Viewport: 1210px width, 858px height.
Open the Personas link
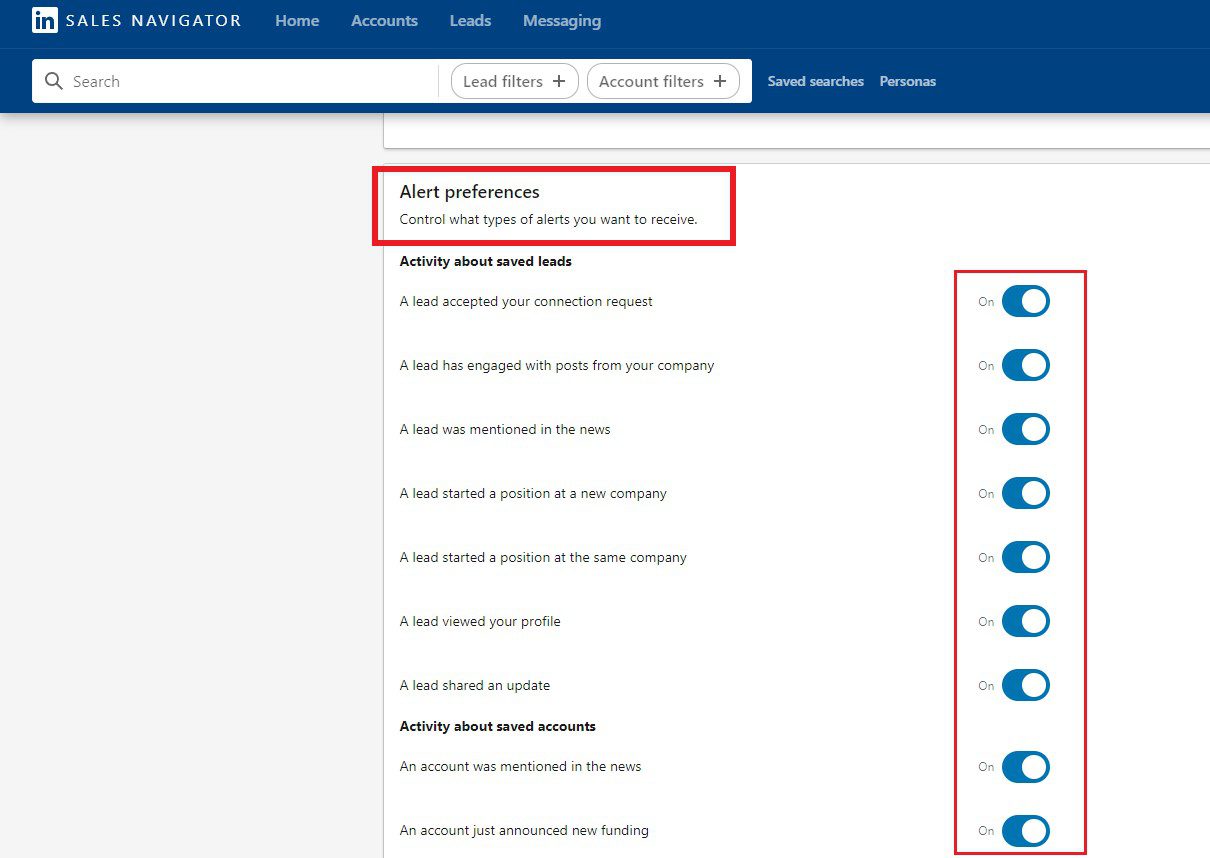click(x=907, y=81)
